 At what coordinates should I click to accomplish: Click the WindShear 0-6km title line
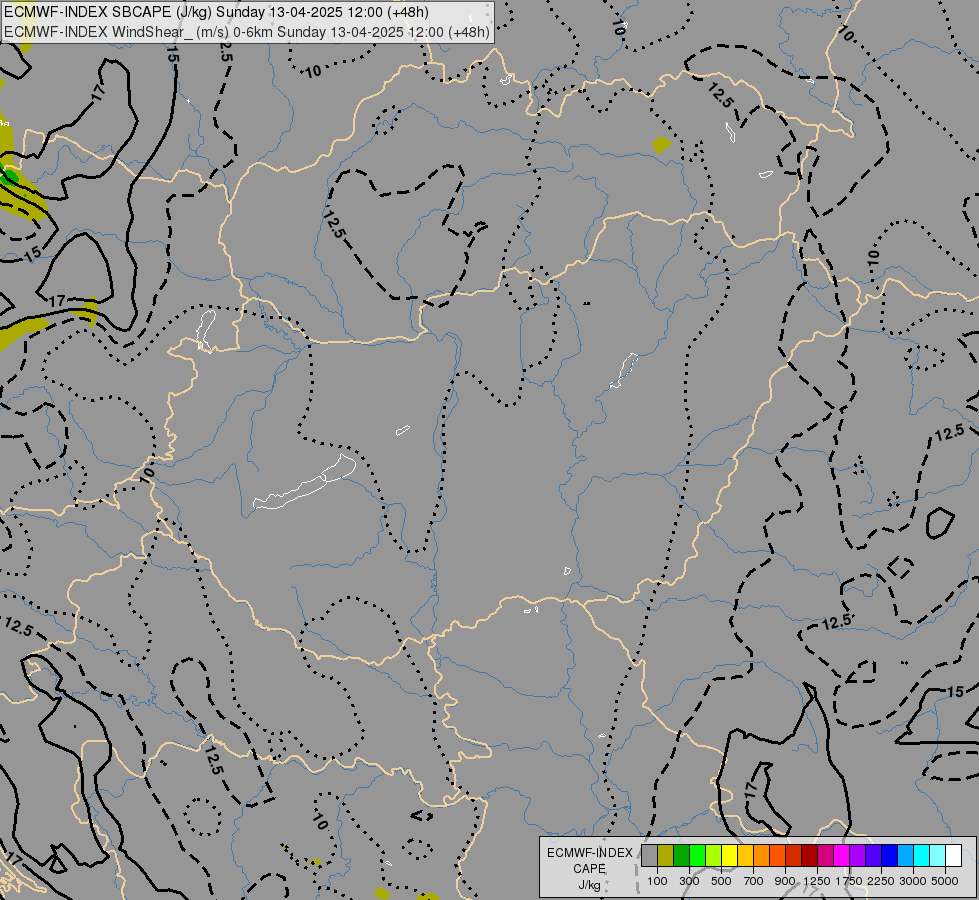247,32
